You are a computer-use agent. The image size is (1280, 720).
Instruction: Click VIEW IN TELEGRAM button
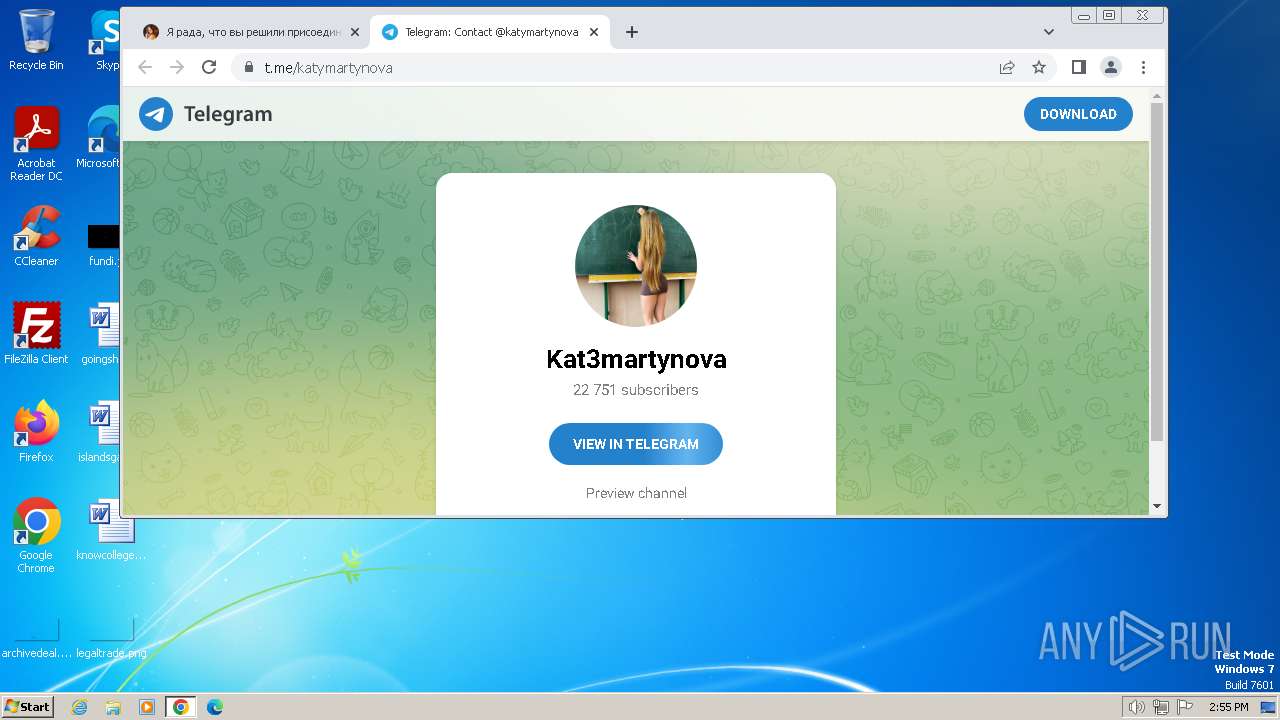[636, 444]
